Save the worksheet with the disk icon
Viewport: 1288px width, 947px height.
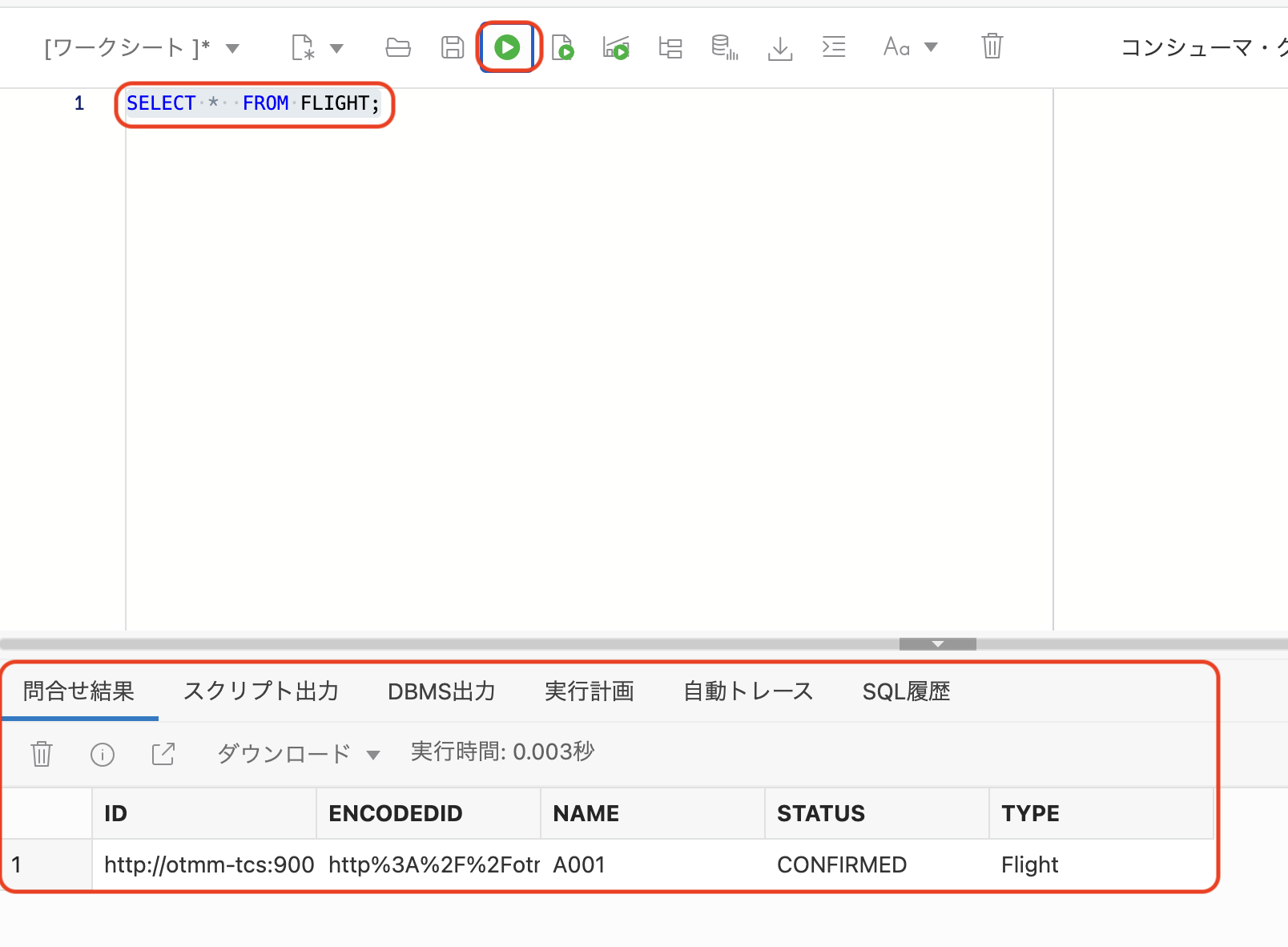[x=453, y=47]
